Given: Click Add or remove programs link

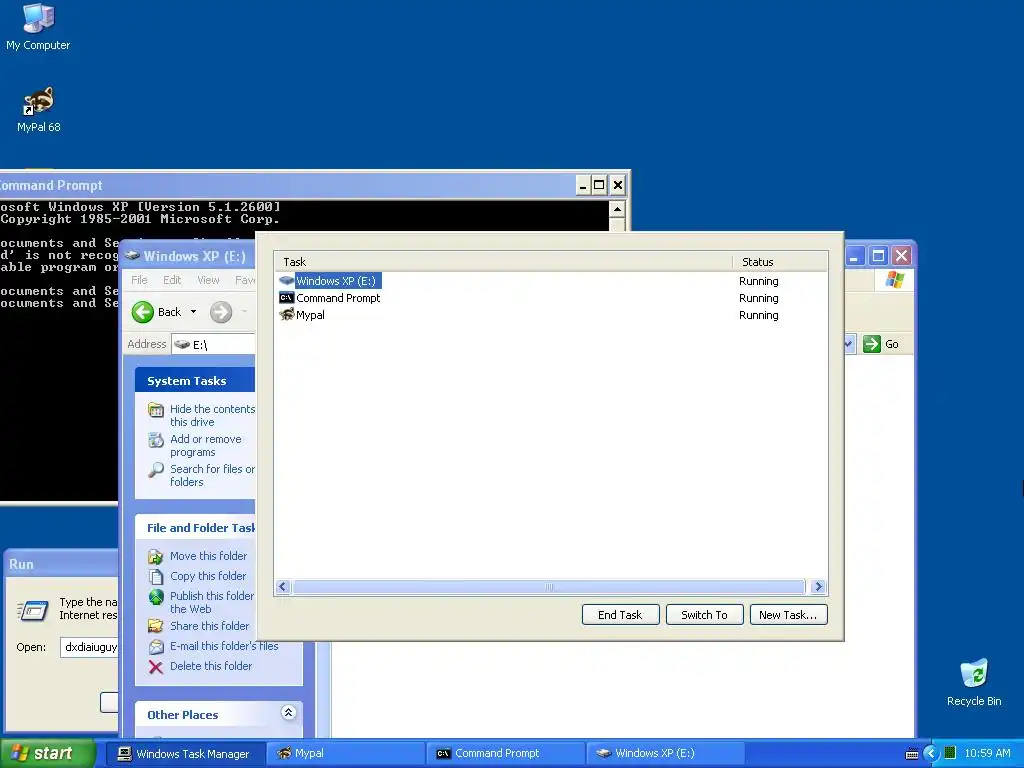Looking at the screenshot, I should (206, 445).
